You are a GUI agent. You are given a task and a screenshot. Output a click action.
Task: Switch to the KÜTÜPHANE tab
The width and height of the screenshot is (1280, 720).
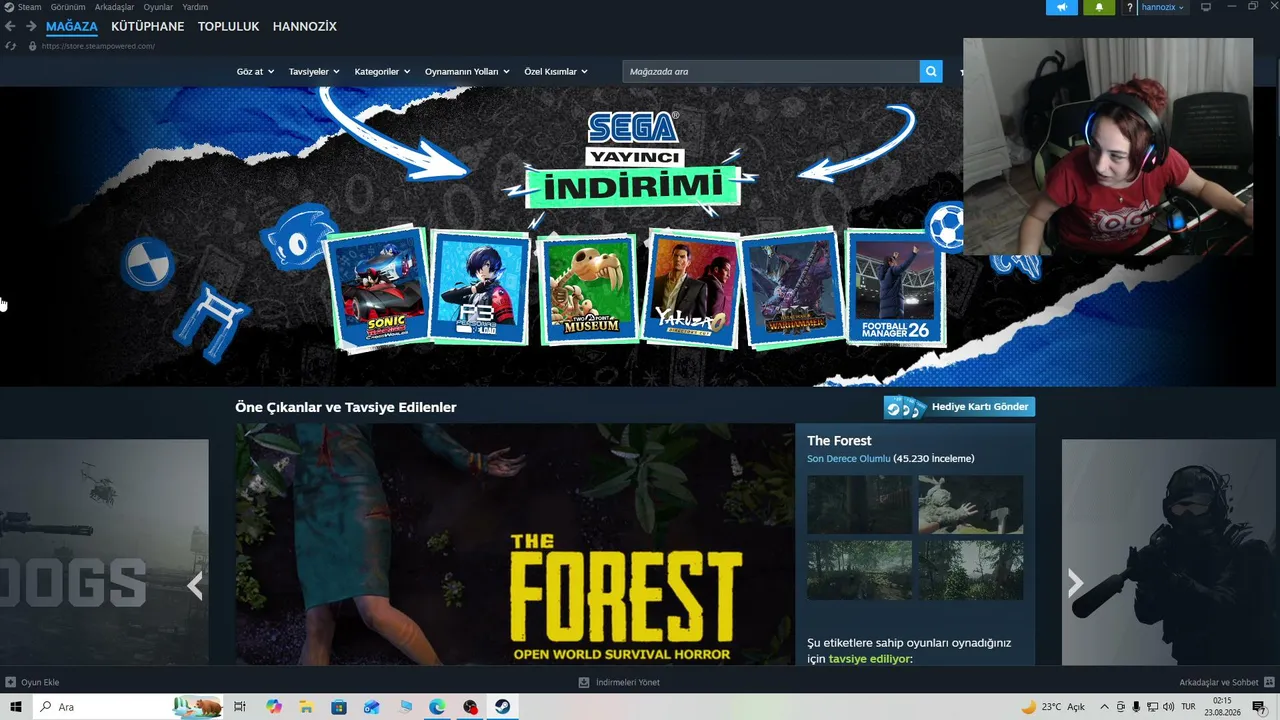click(x=148, y=26)
